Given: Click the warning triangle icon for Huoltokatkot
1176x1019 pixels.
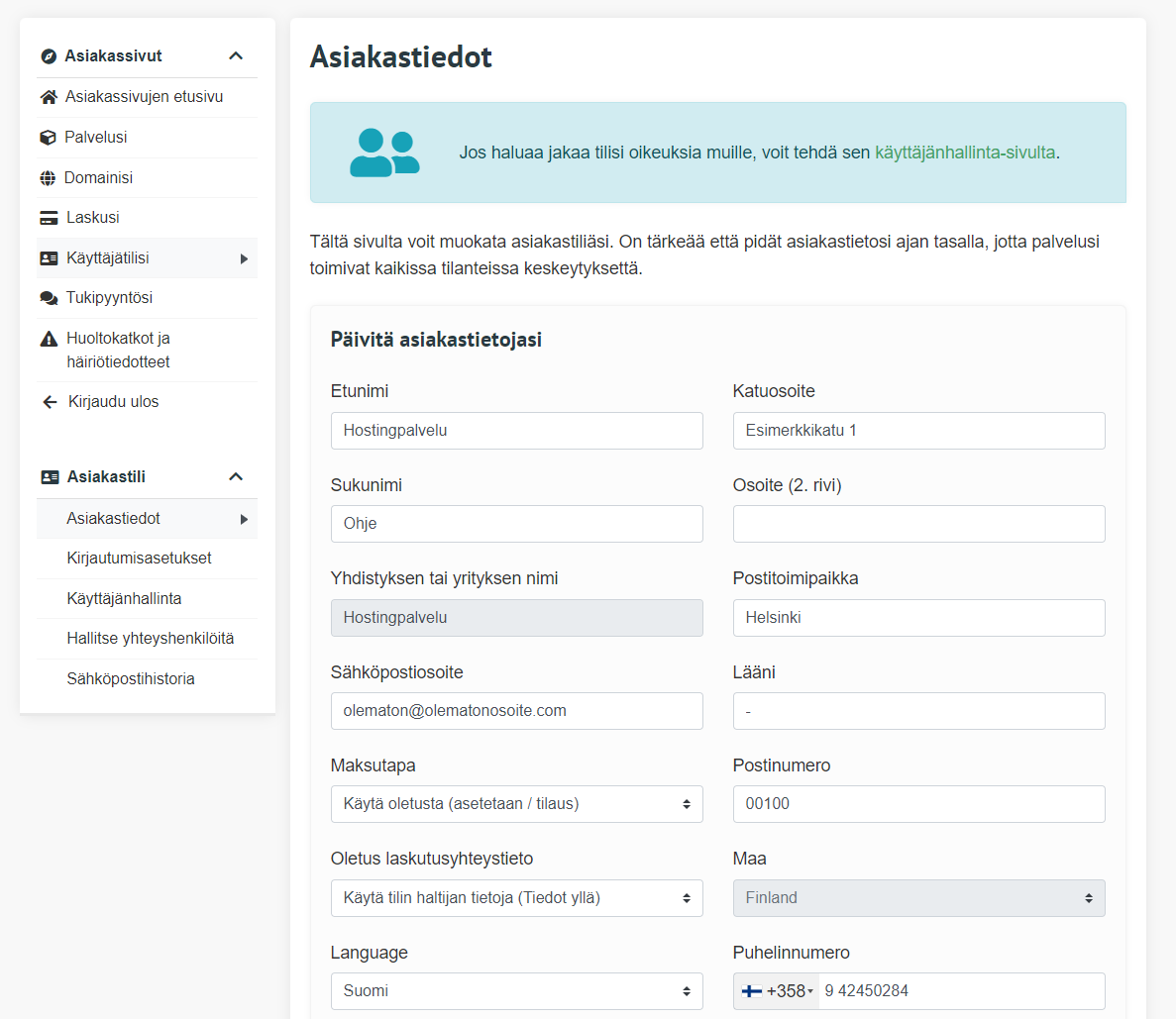Looking at the screenshot, I should click(x=49, y=339).
